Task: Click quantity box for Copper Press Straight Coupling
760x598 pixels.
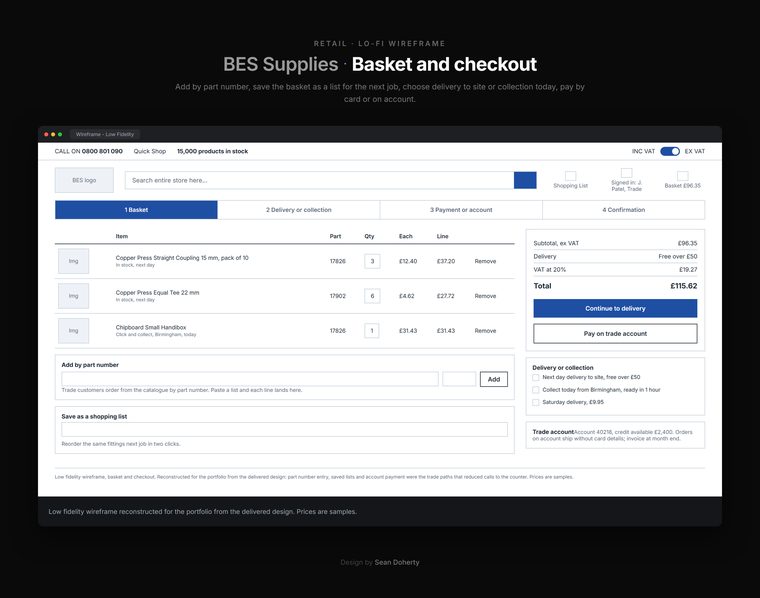Action: (372, 261)
